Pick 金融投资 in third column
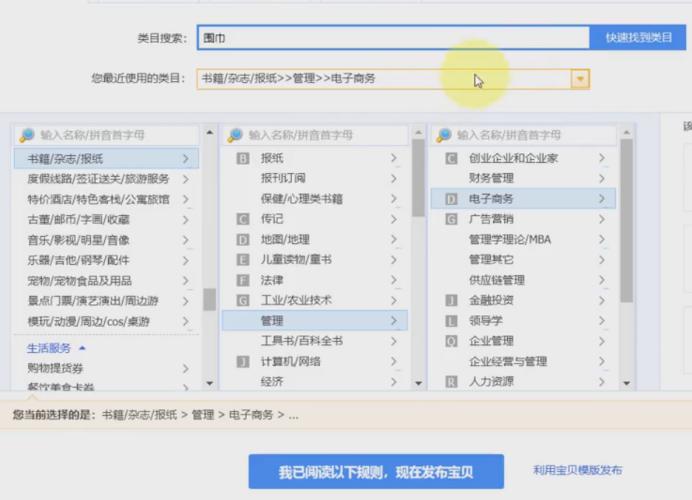692x500 pixels. (x=523, y=300)
